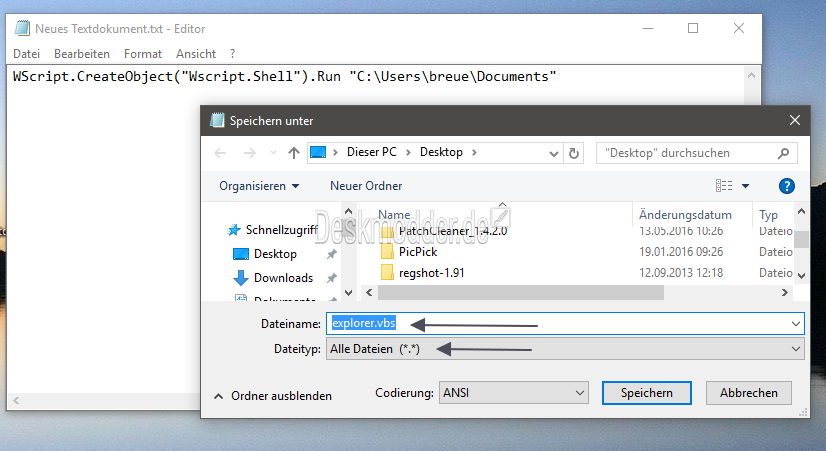This screenshot has width=826, height=451.
Task: Click the Abbrechen button
Action: click(749, 393)
